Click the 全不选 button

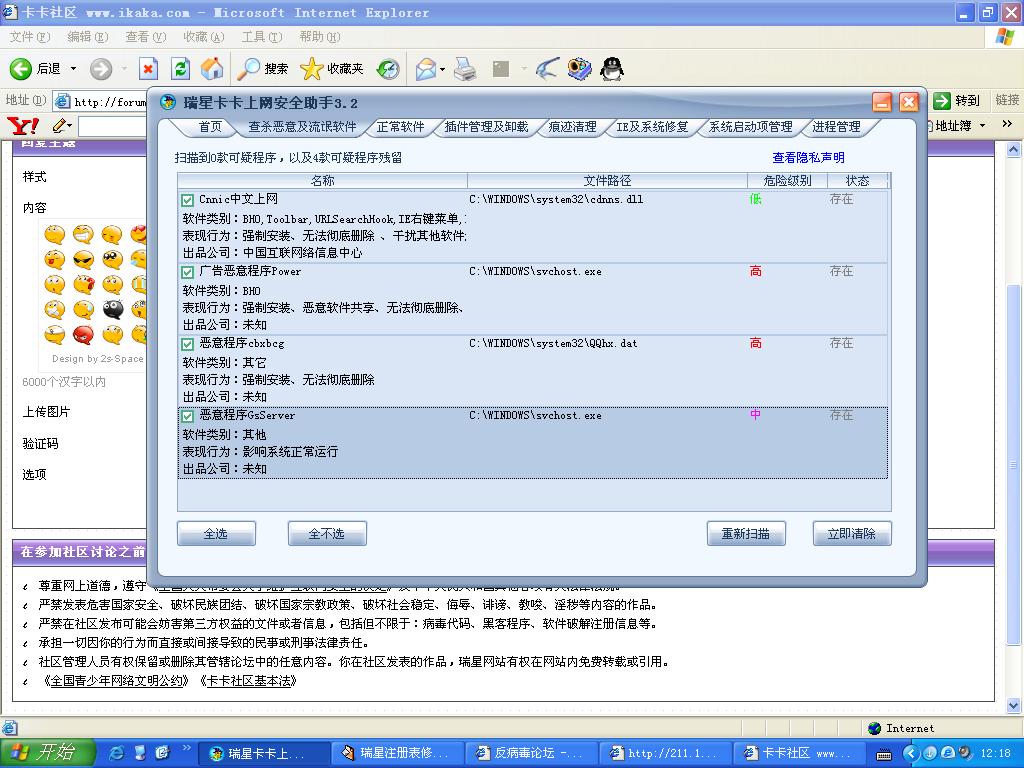327,534
